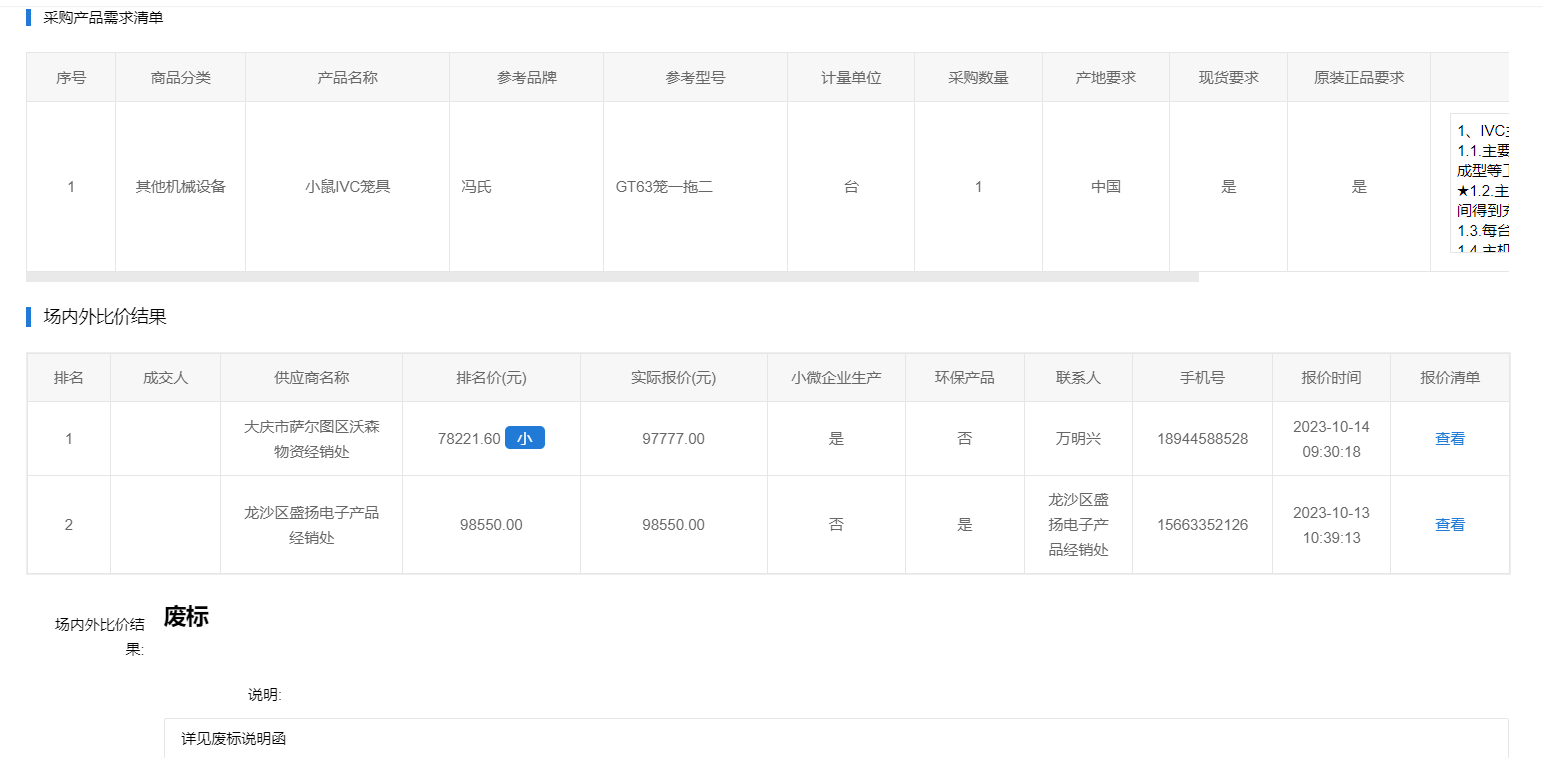Click the horizontal scrollbar under the product table
1543x758 pixels.
(x=612, y=277)
